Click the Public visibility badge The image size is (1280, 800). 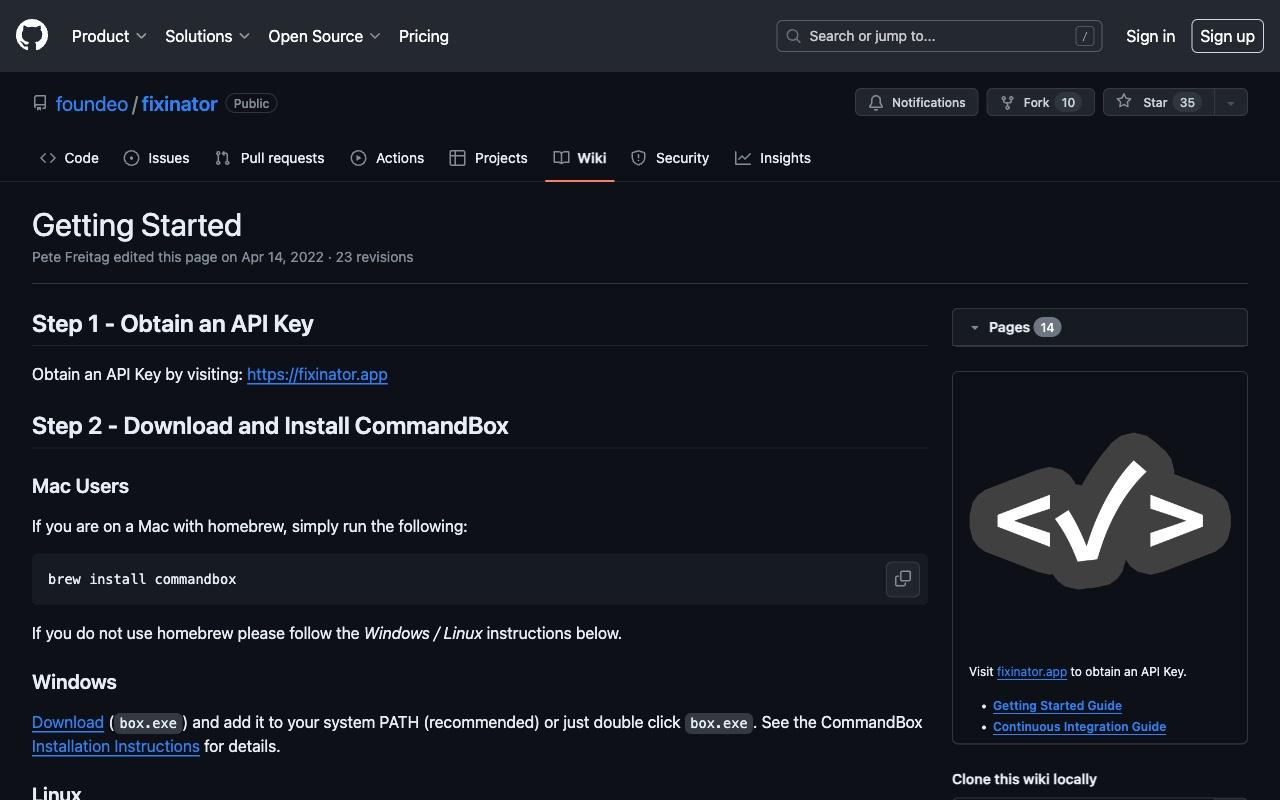point(251,103)
